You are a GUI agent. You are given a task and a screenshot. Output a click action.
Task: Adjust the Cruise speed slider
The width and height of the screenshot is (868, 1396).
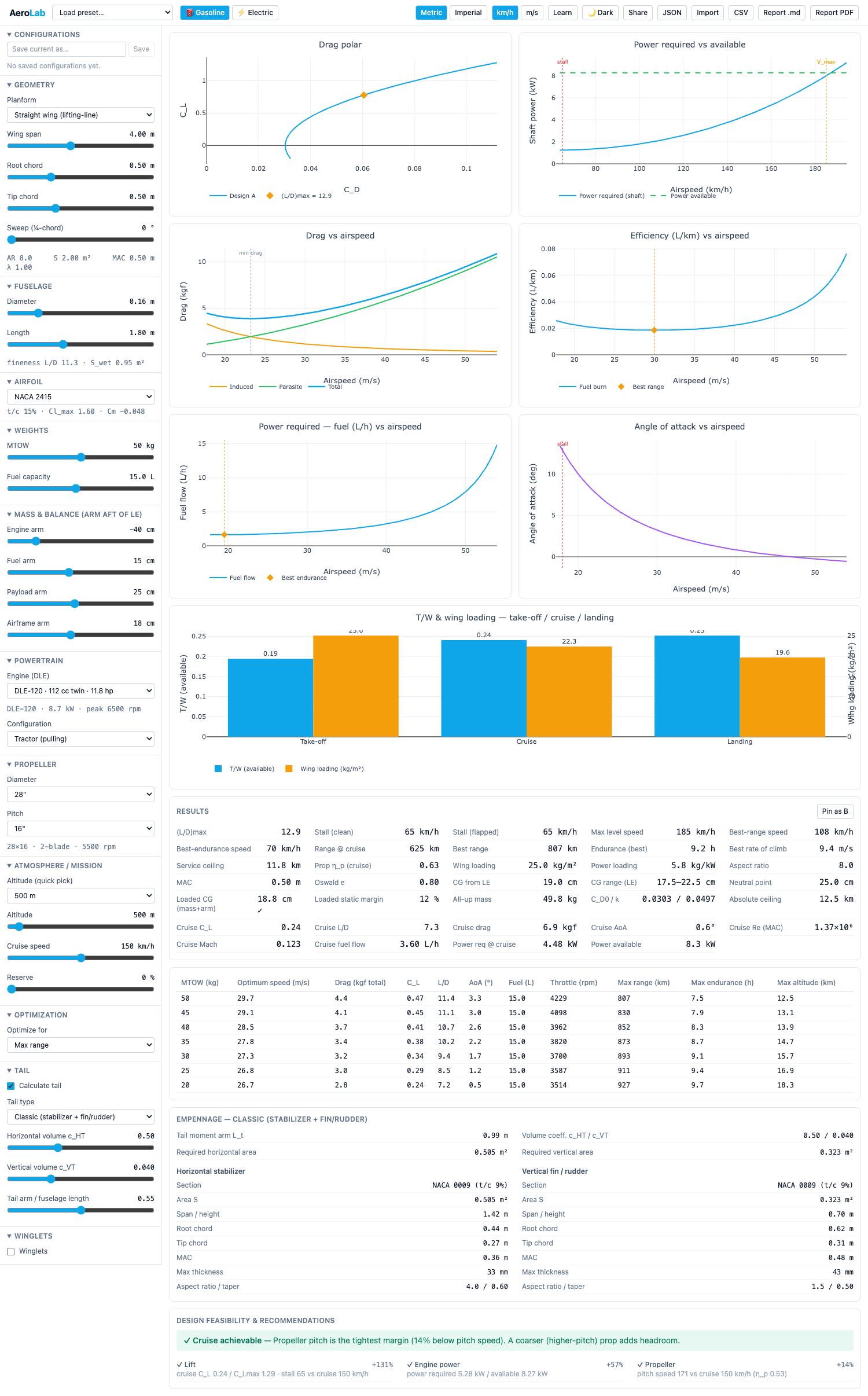pos(80,958)
